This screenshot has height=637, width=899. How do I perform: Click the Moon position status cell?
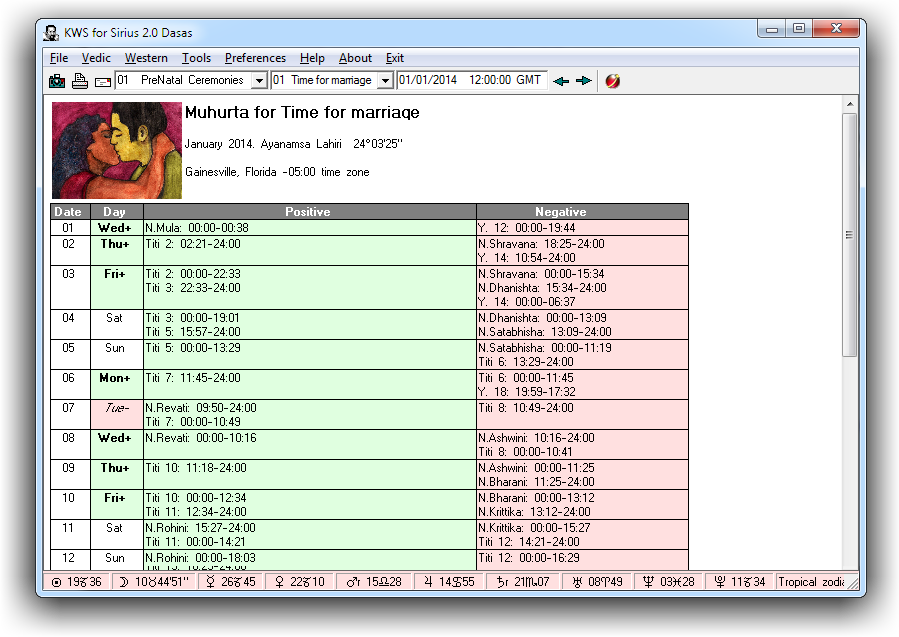click(x=155, y=582)
